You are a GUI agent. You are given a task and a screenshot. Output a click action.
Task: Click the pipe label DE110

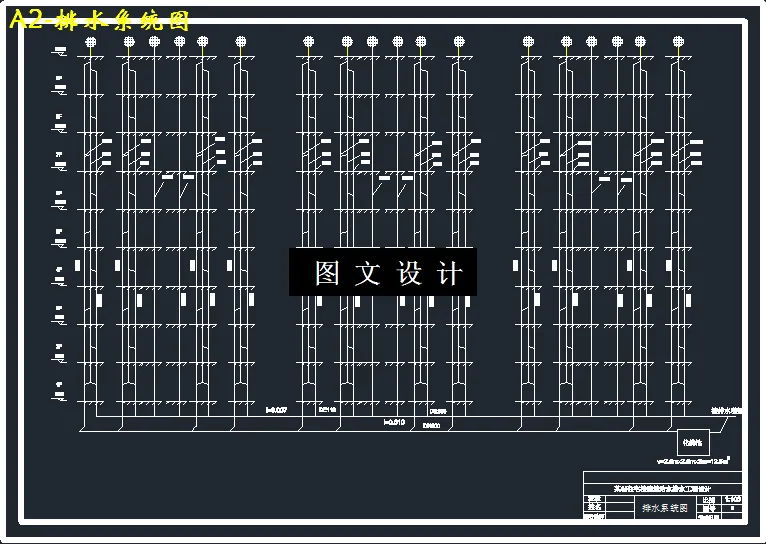tap(327, 410)
